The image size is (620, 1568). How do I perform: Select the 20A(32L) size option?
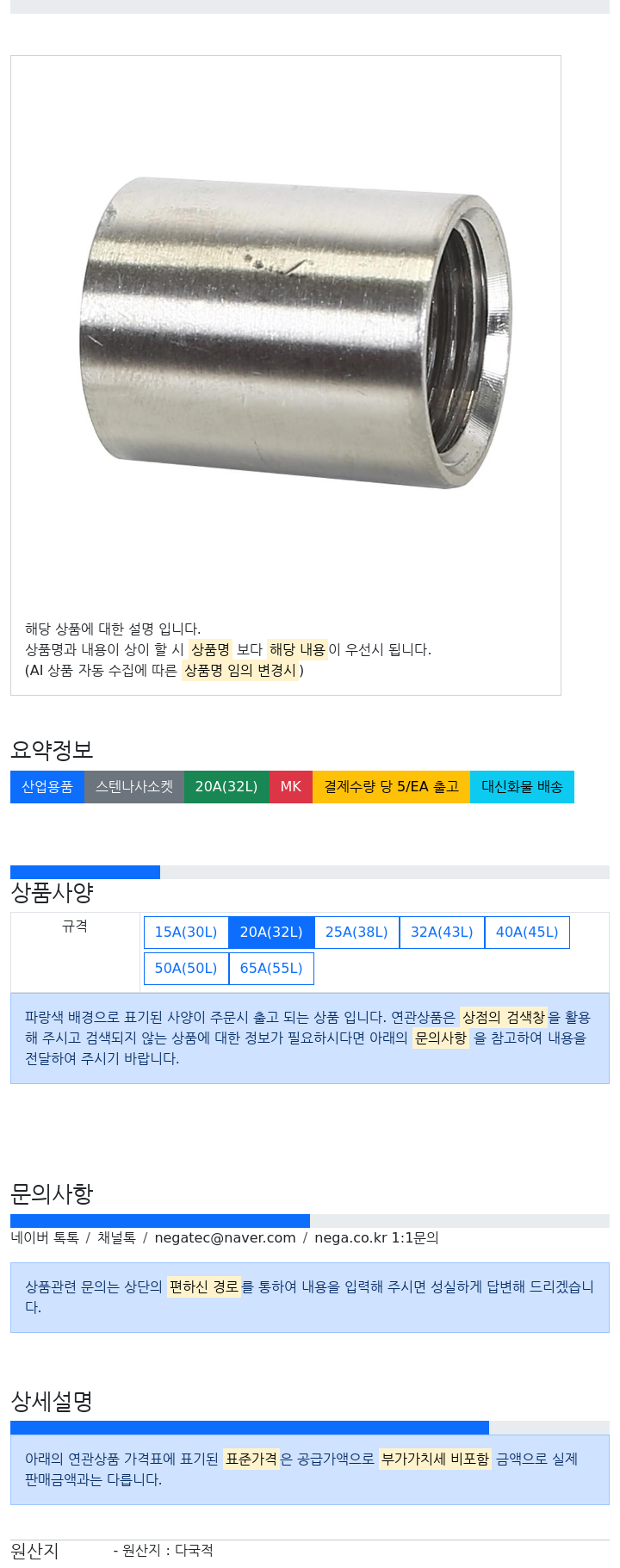point(271,933)
